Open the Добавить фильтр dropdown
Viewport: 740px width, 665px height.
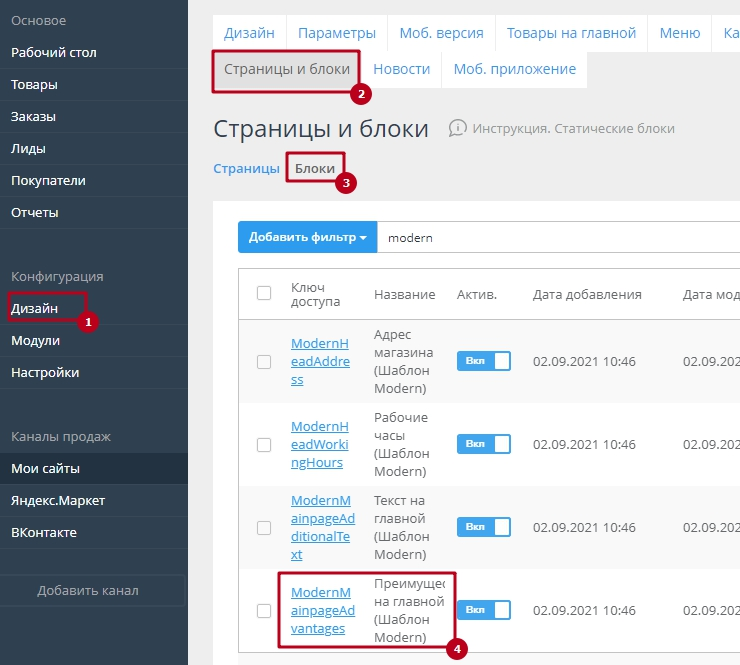point(307,238)
